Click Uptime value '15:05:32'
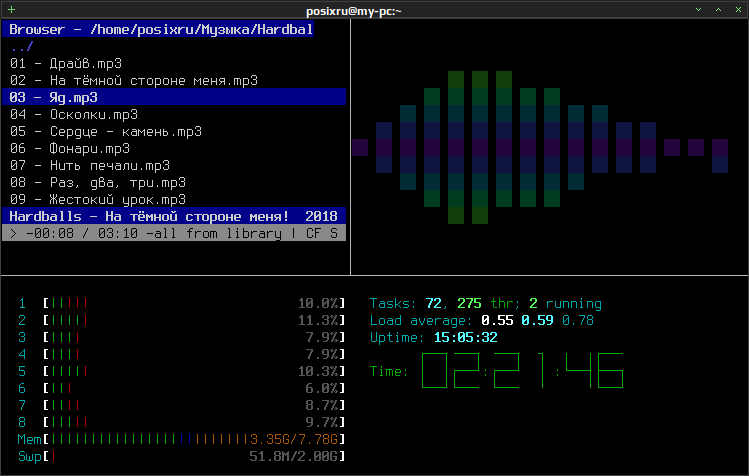Screen dimensions: 749x476 click(466, 337)
